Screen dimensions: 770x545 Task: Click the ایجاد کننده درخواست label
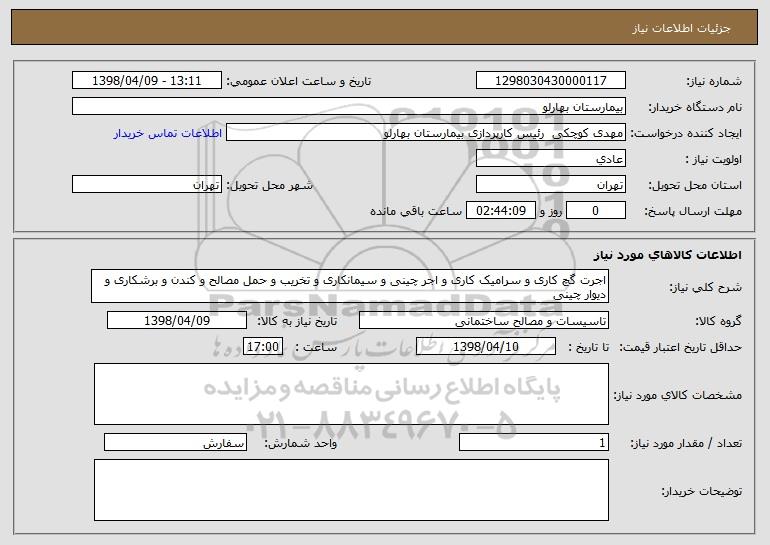686,134
